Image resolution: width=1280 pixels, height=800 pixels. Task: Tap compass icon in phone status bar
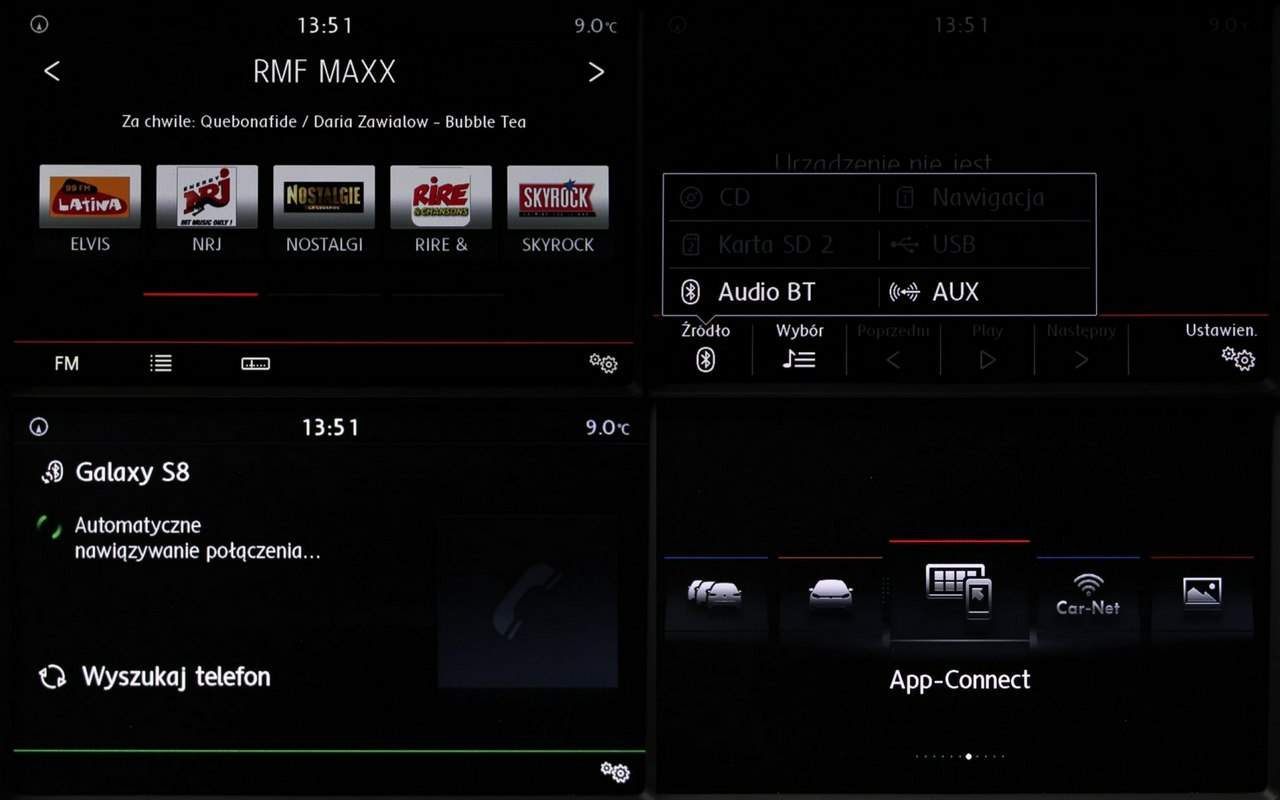click(39, 427)
